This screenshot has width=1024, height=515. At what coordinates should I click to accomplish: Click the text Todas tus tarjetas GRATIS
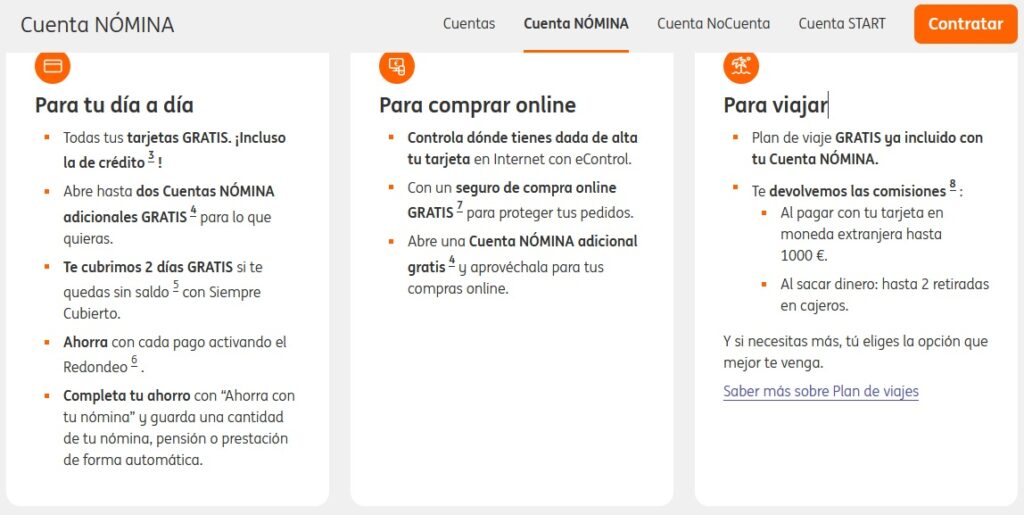pyautogui.click(x=147, y=138)
